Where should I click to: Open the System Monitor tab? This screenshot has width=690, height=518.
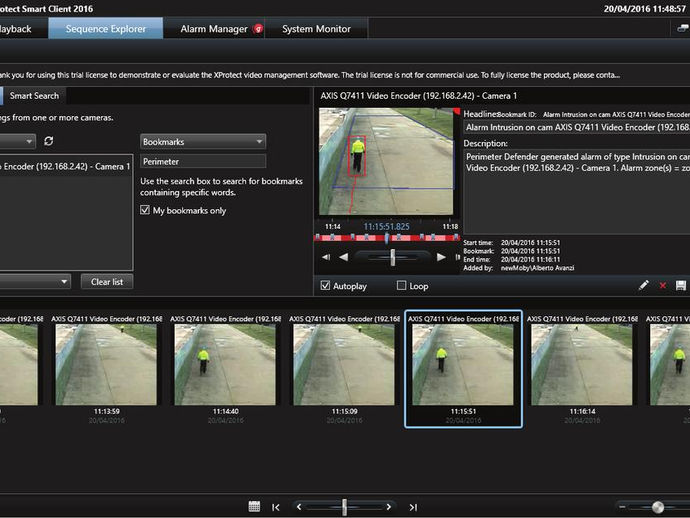(x=316, y=29)
